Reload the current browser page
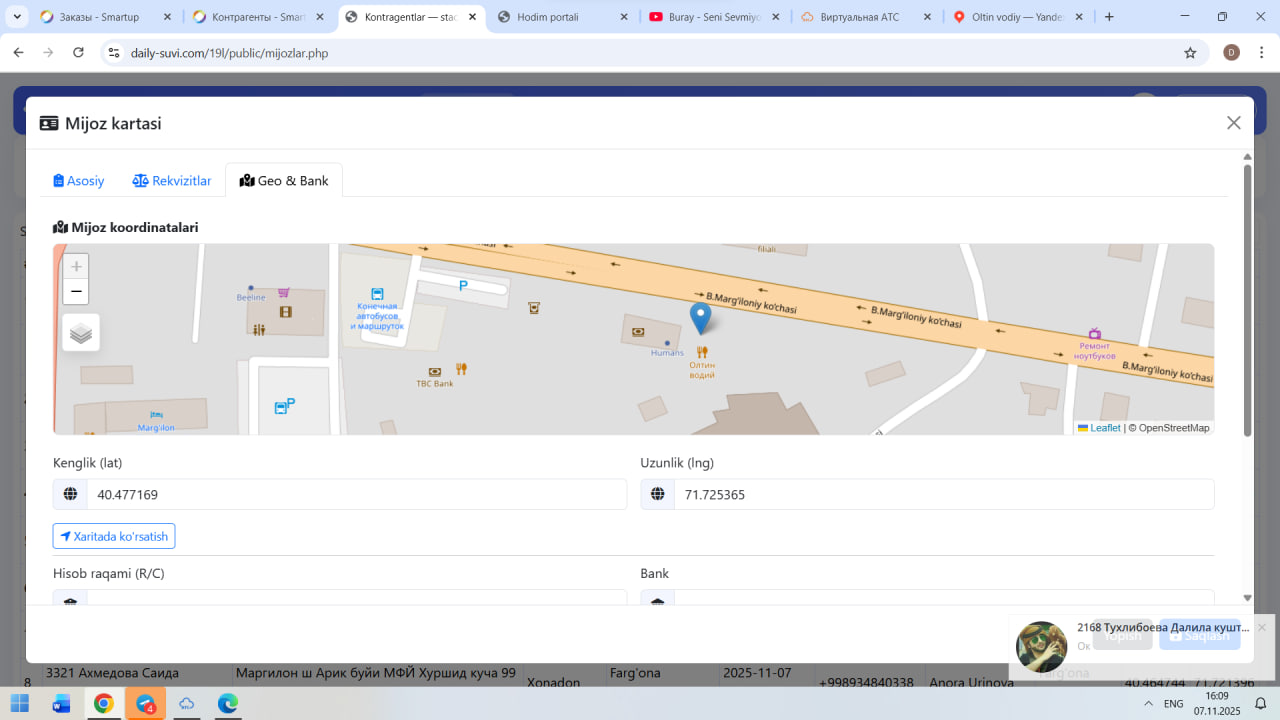Image resolution: width=1280 pixels, height=720 pixels. [79, 53]
